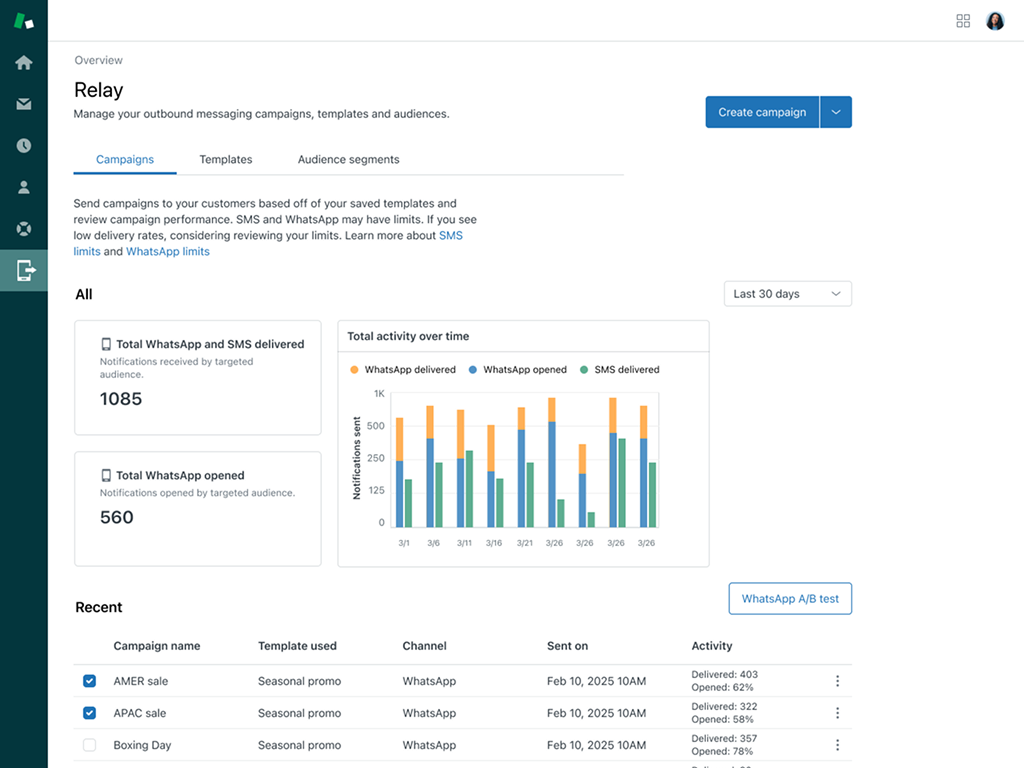Click the Create campaign button

pos(762,112)
